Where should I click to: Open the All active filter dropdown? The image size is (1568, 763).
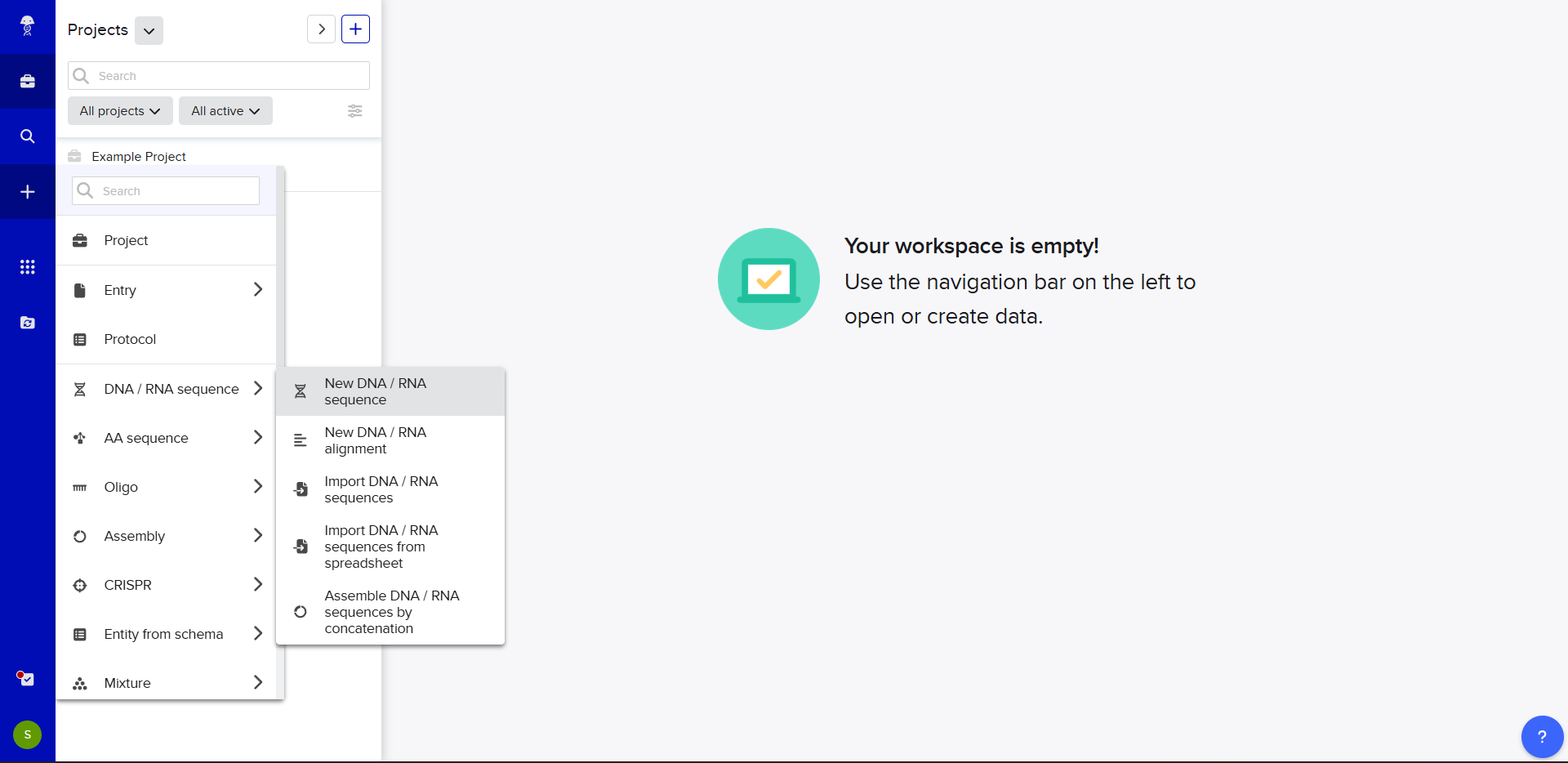[225, 111]
